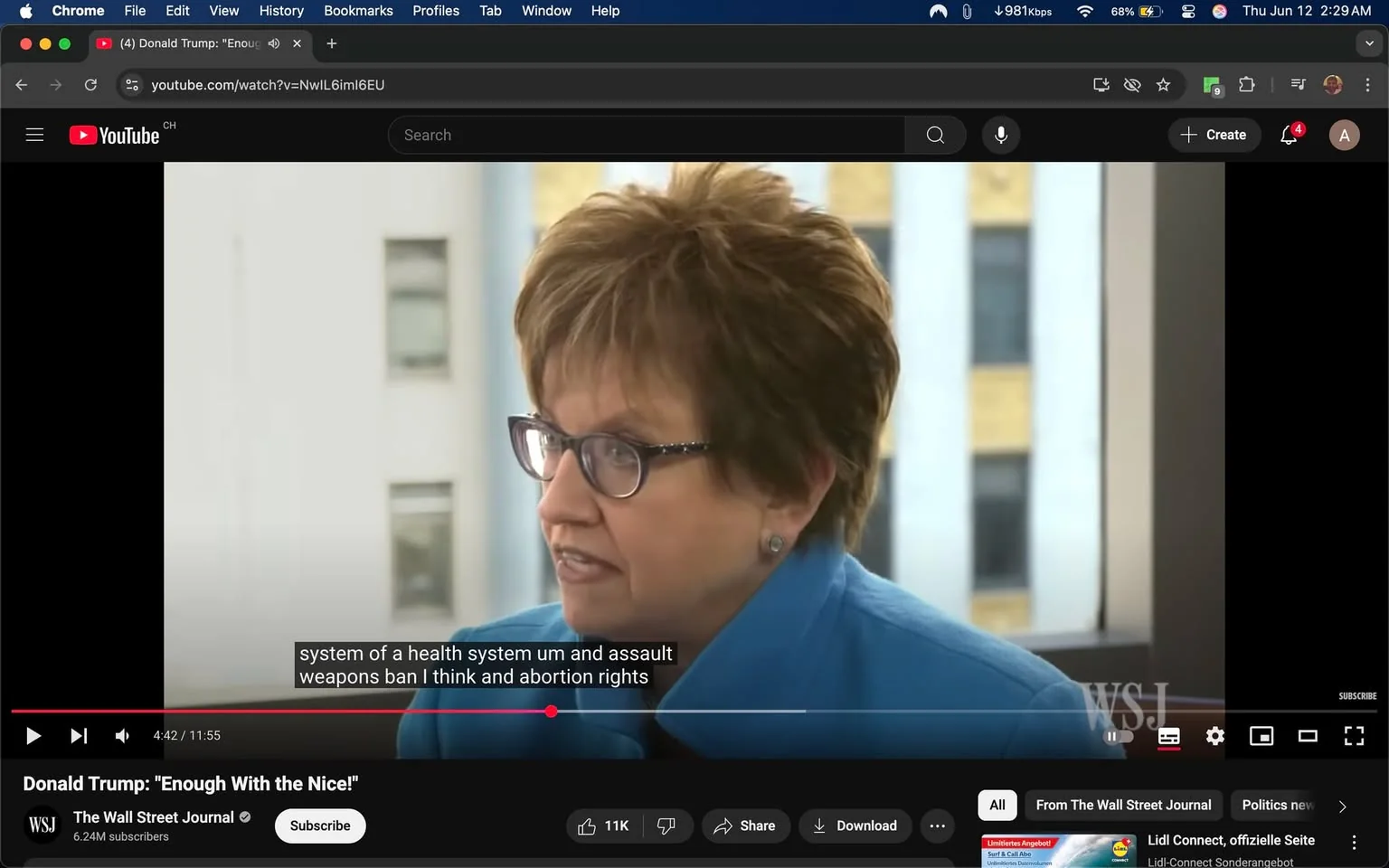This screenshot has height=868, width=1389.
Task: Select From The Wall Street Journal chip
Action: click(x=1123, y=805)
